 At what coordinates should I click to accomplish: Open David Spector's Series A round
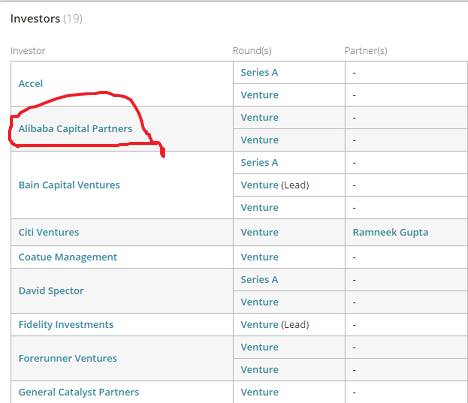[259, 280]
